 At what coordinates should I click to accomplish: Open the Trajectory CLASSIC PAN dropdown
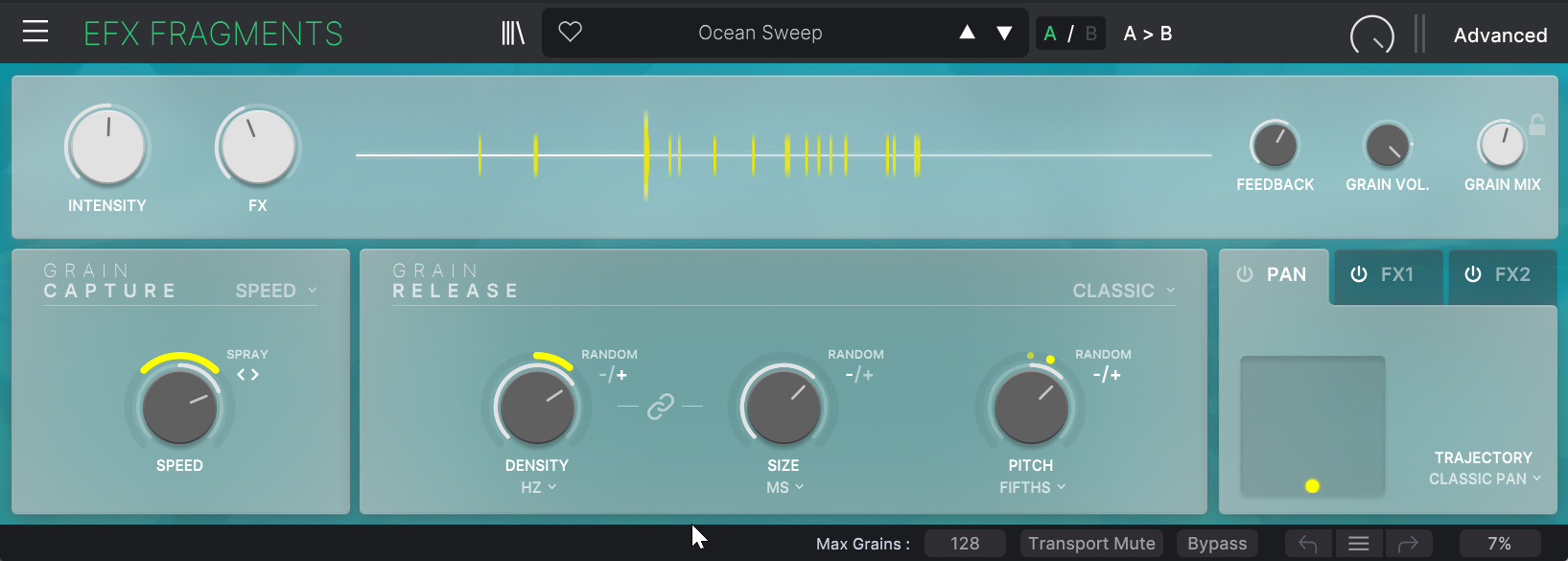tap(1485, 479)
